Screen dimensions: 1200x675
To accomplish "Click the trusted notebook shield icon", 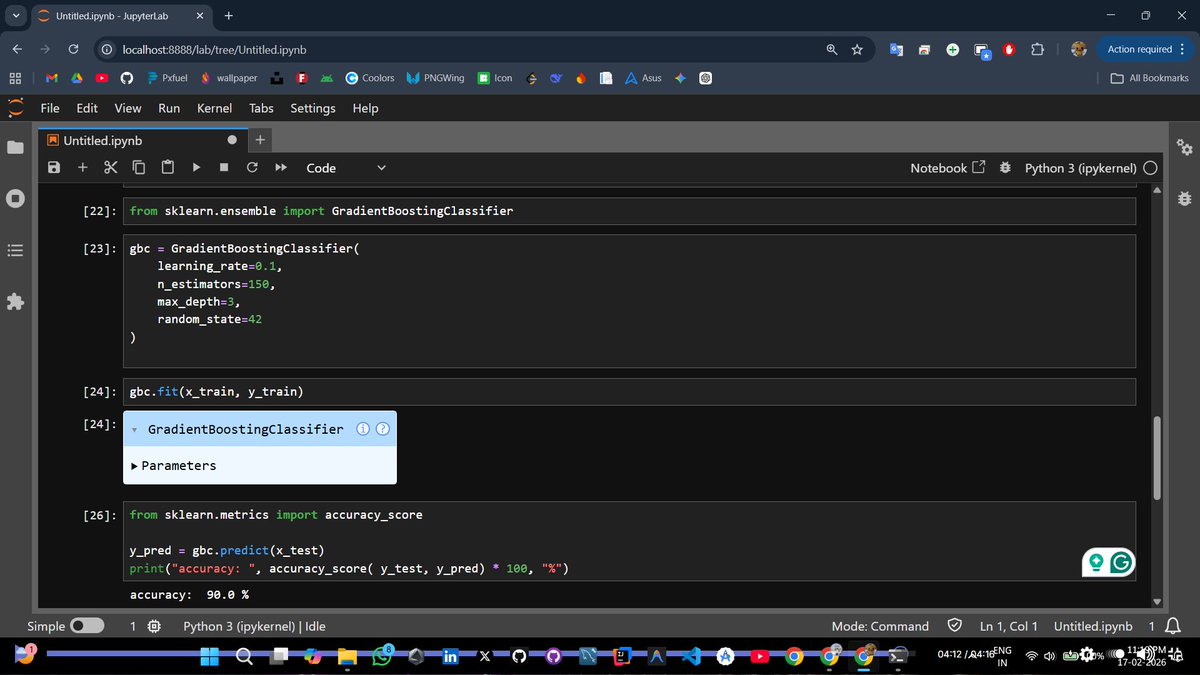I will click(x=954, y=626).
